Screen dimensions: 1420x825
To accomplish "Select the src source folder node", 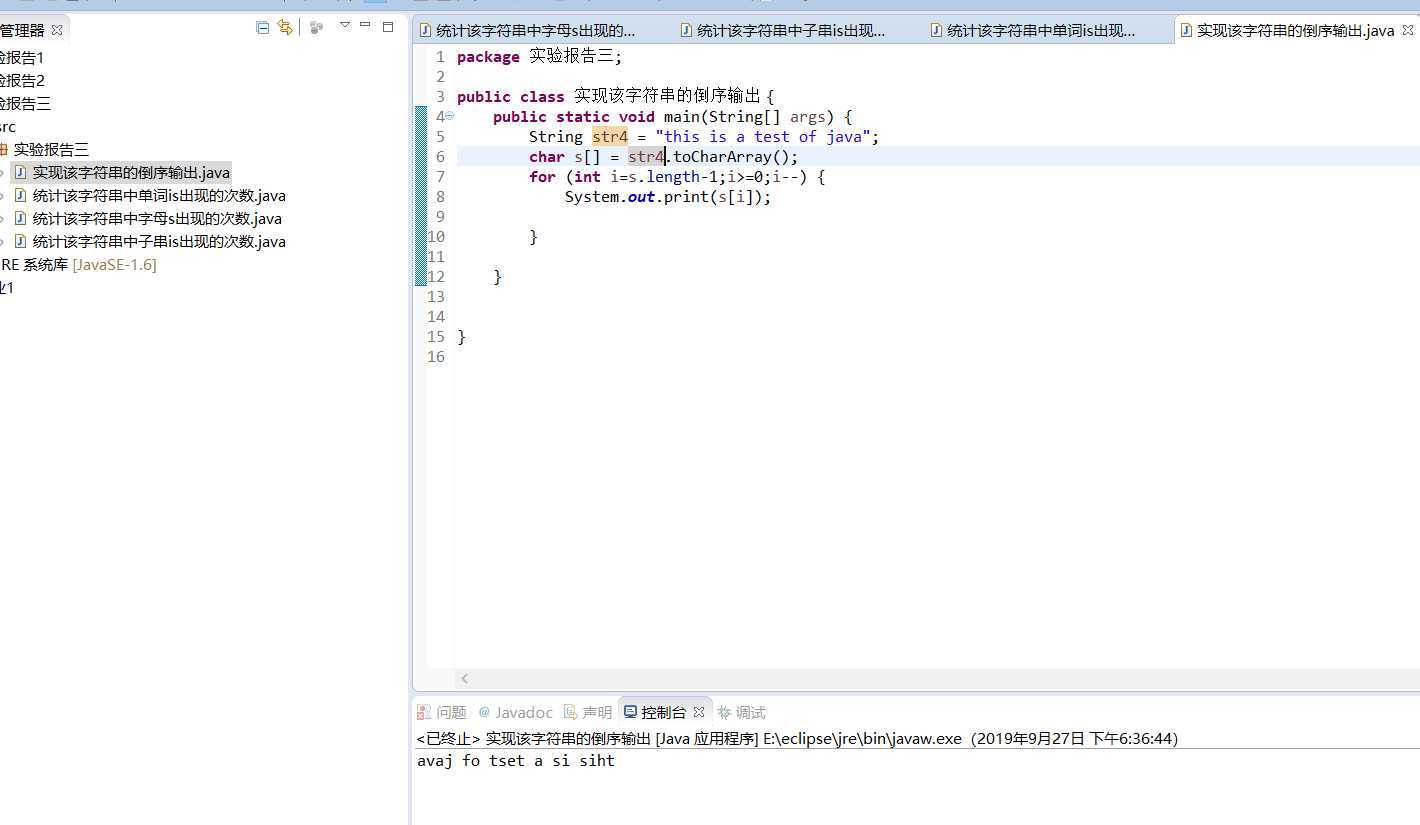I will 8,127.
